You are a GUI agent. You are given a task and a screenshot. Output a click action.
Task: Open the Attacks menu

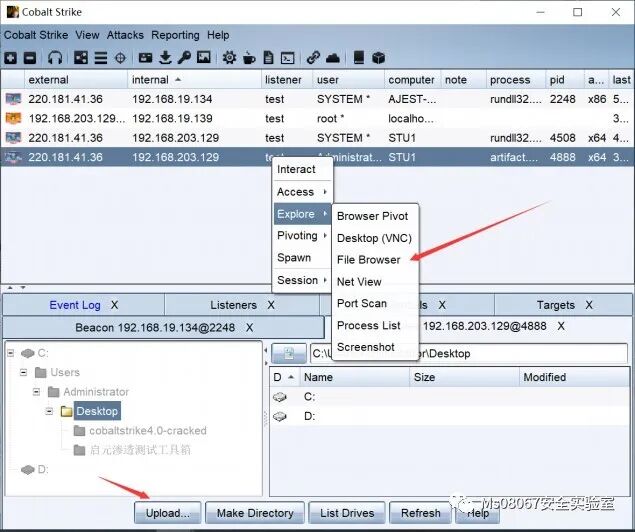[x=125, y=35]
